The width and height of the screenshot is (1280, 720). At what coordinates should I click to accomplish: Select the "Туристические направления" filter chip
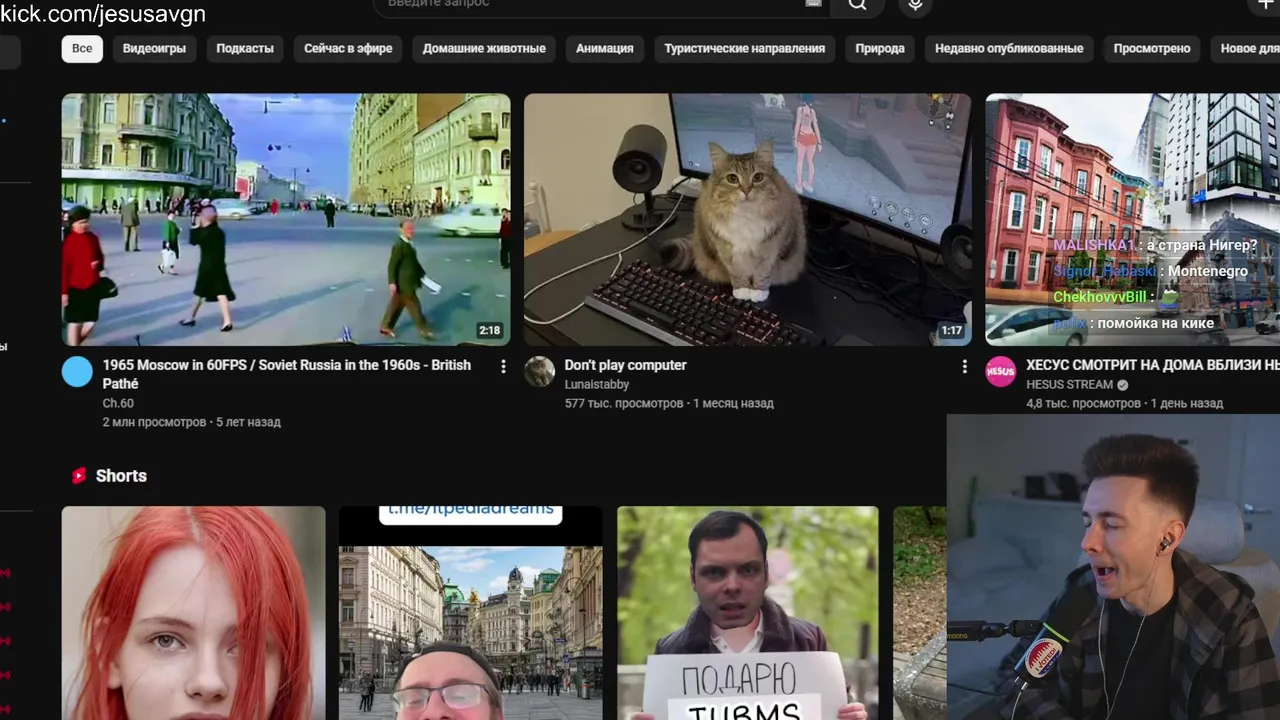coord(744,48)
